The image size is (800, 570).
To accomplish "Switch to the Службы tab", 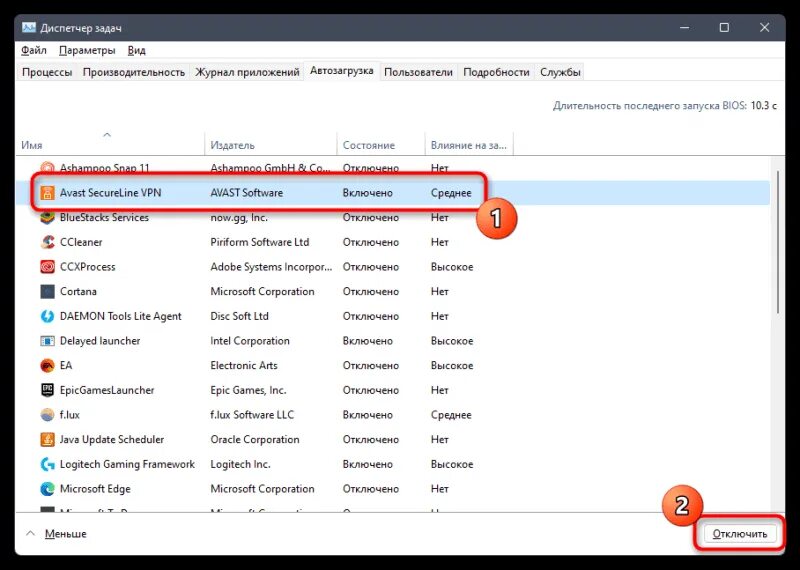I will (560, 72).
